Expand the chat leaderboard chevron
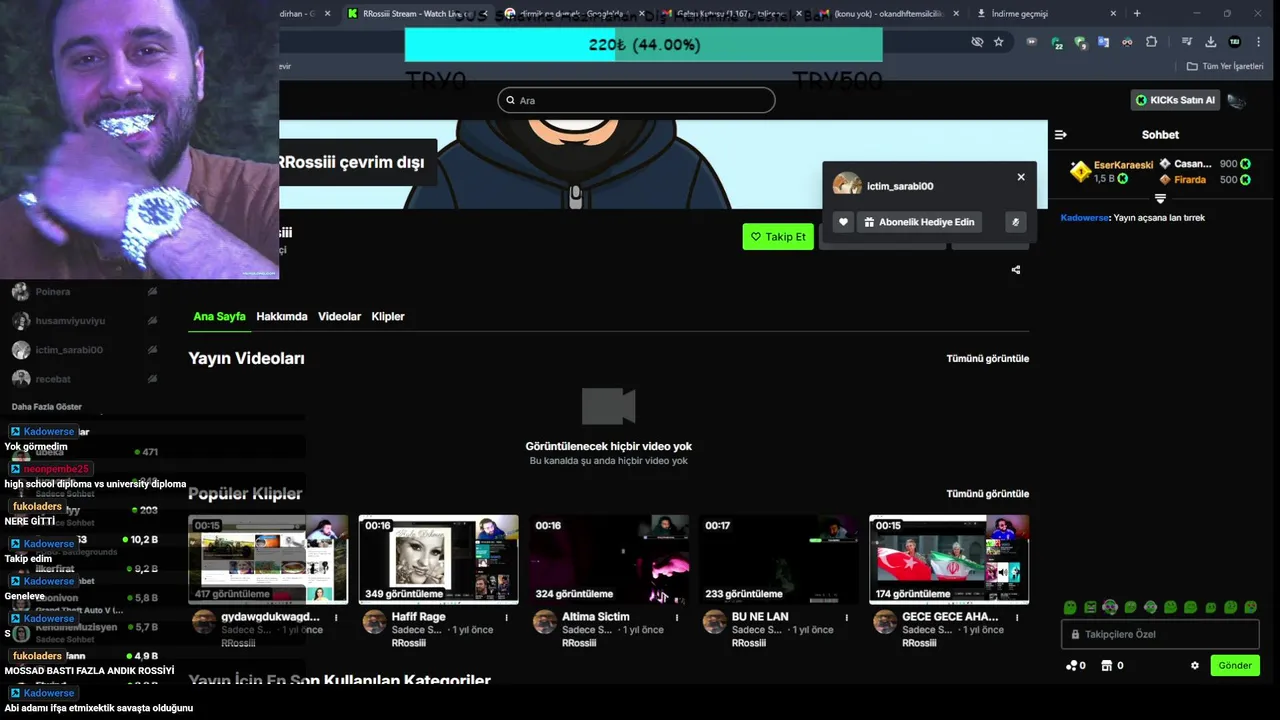This screenshot has width=1280, height=720. click(x=1161, y=198)
